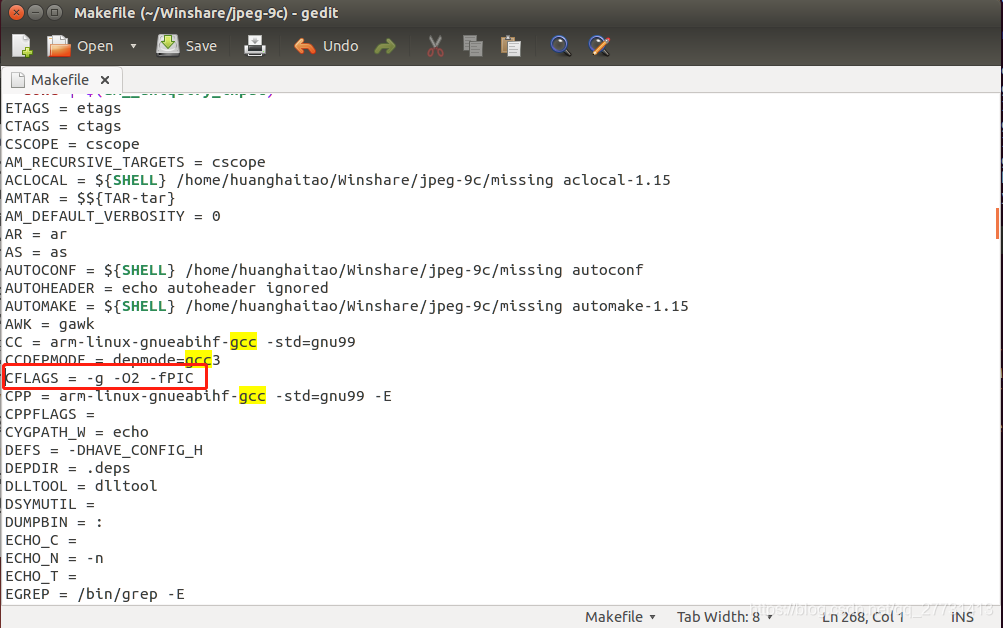Viewport: 1003px width, 628px height.
Task: Click the green Redo arrow icon
Action: click(x=385, y=46)
